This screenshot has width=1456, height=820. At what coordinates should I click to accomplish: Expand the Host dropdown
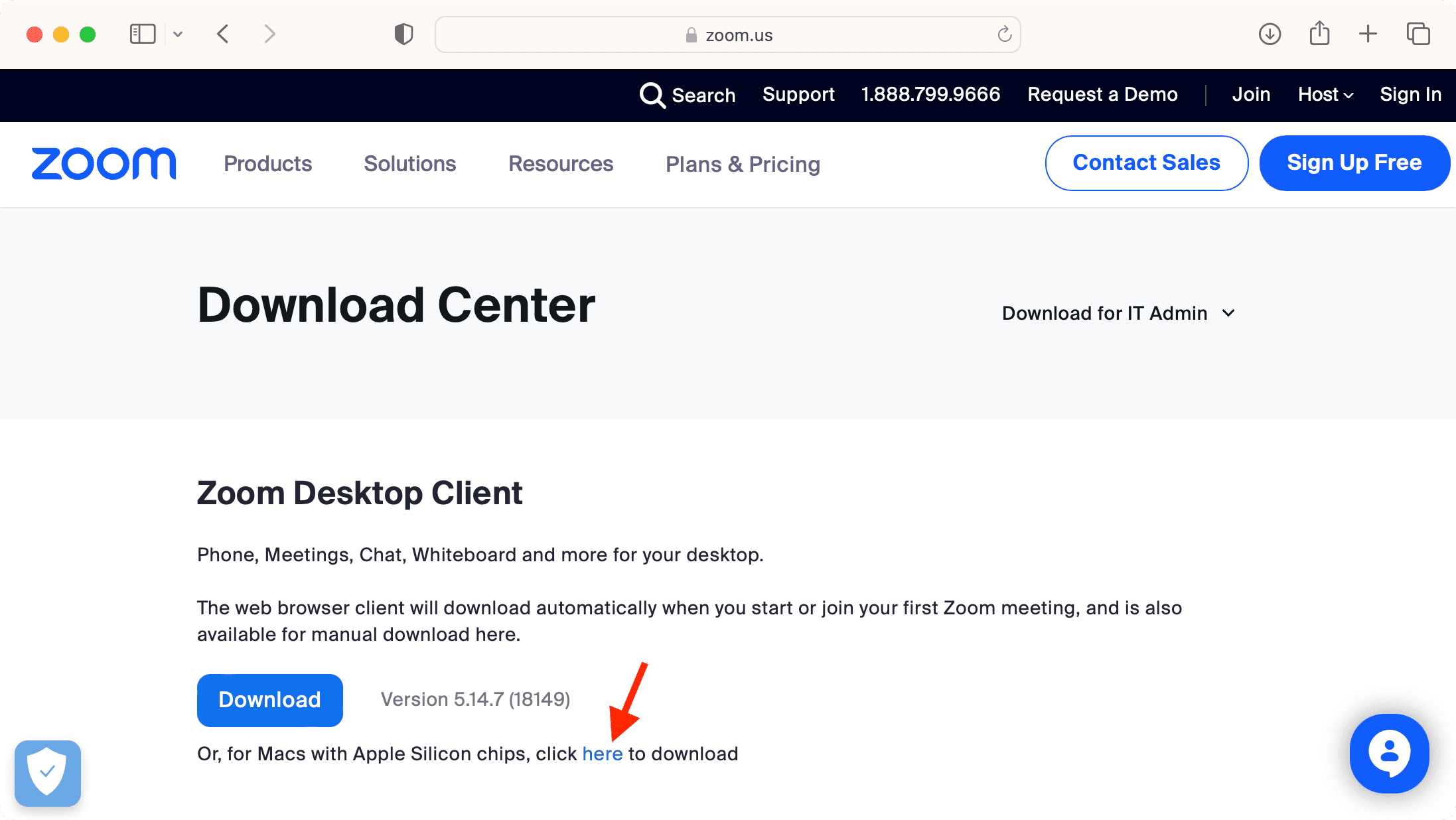(x=1325, y=94)
